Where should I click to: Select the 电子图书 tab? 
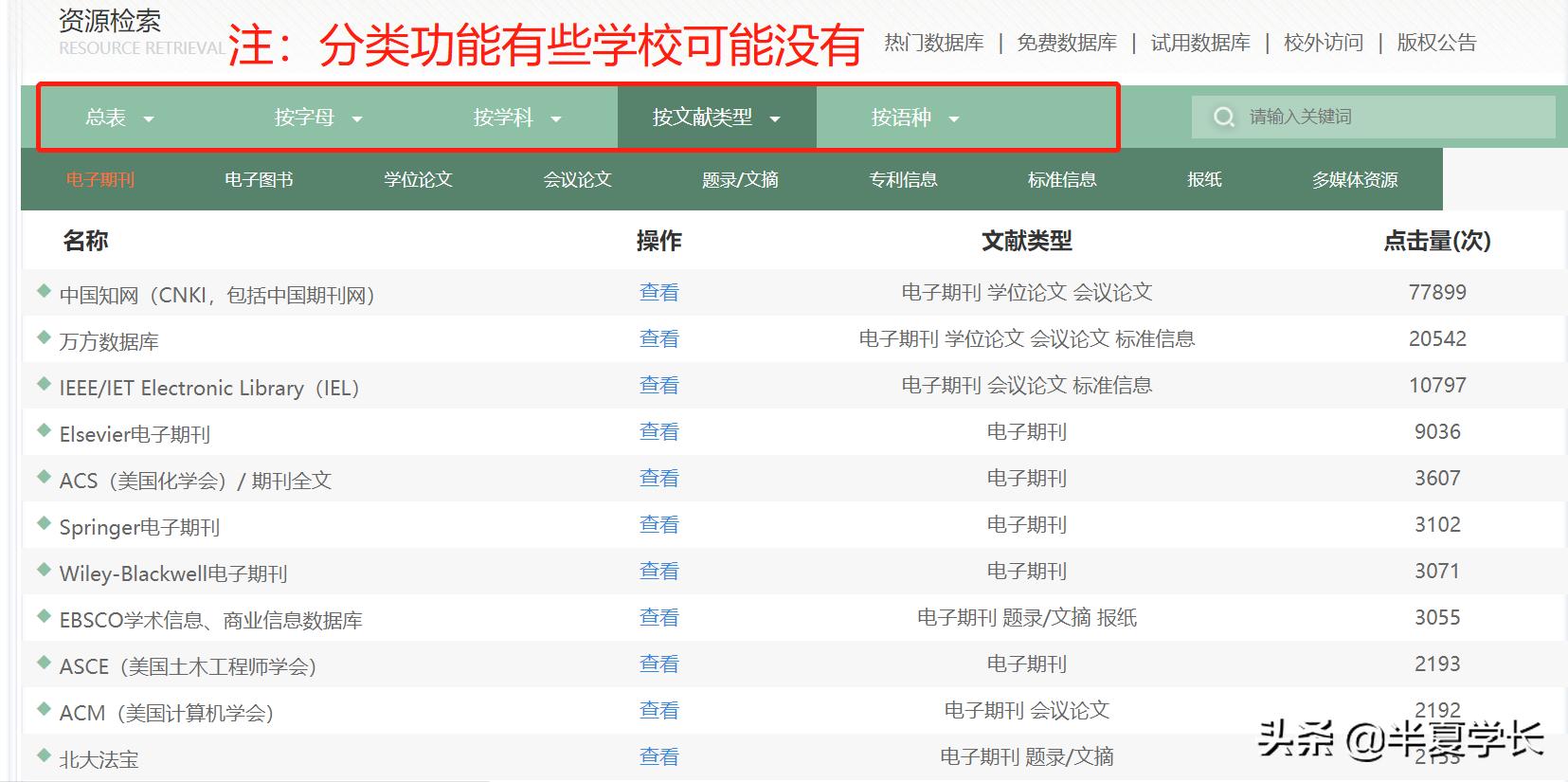tap(259, 179)
